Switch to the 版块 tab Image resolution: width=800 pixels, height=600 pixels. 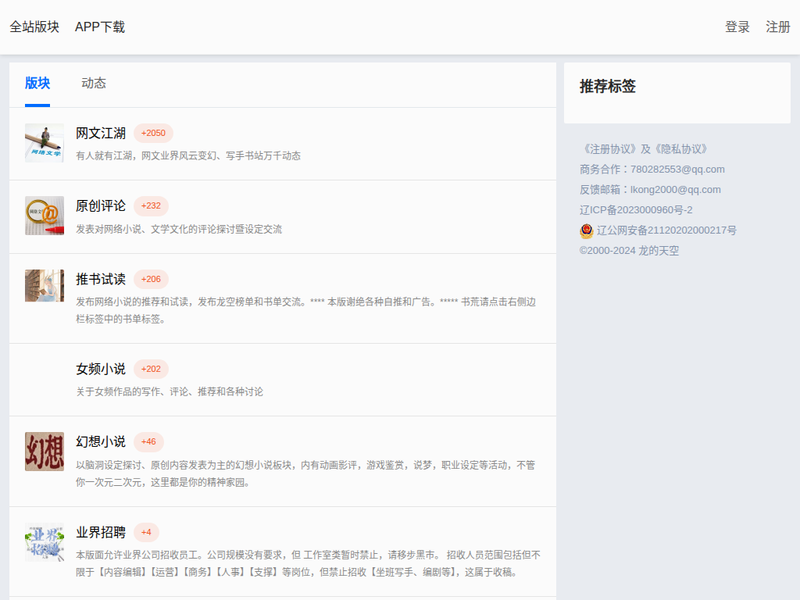point(37,83)
